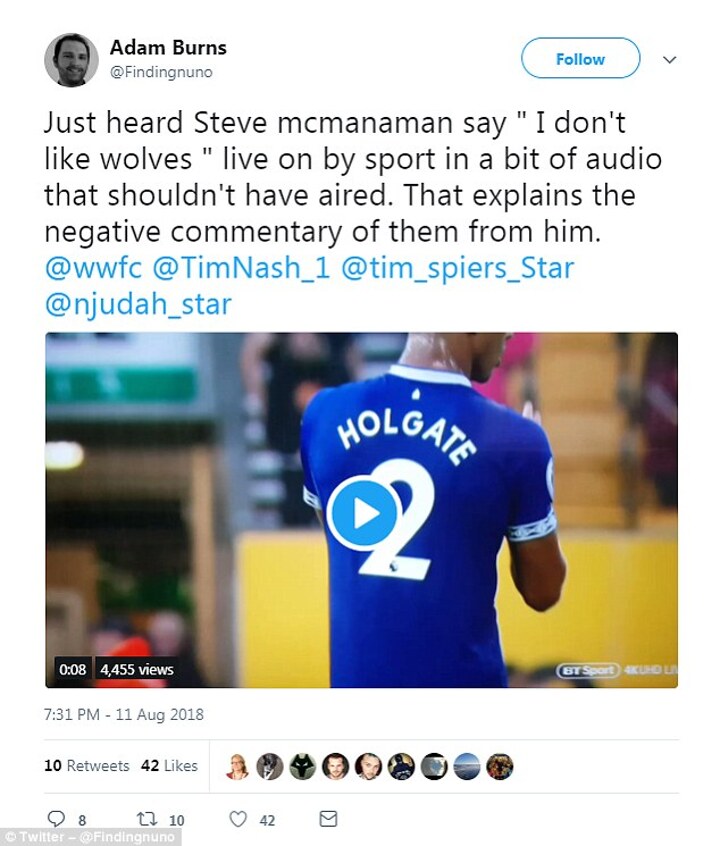The height and width of the screenshot is (846, 720).
Task: Click Adam Burns' profile avatar
Action: tap(71, 60)
